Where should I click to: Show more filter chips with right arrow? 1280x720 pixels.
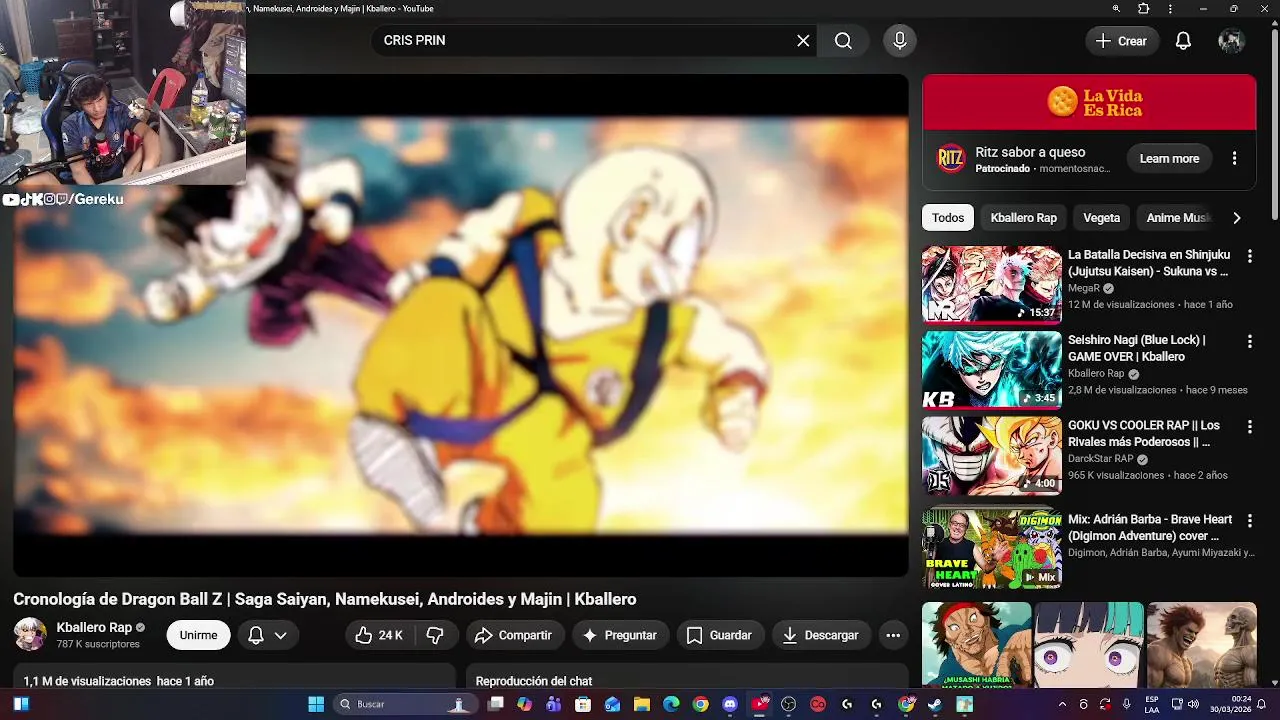click(1237, 217)
